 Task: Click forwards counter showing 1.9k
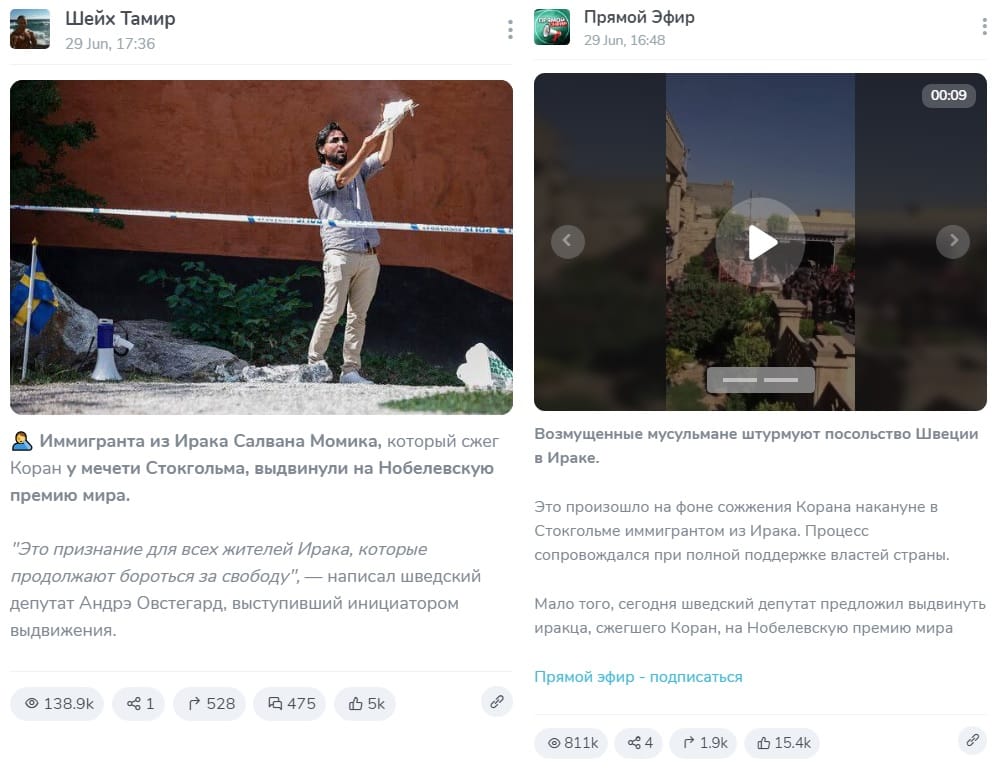[703, 742]
